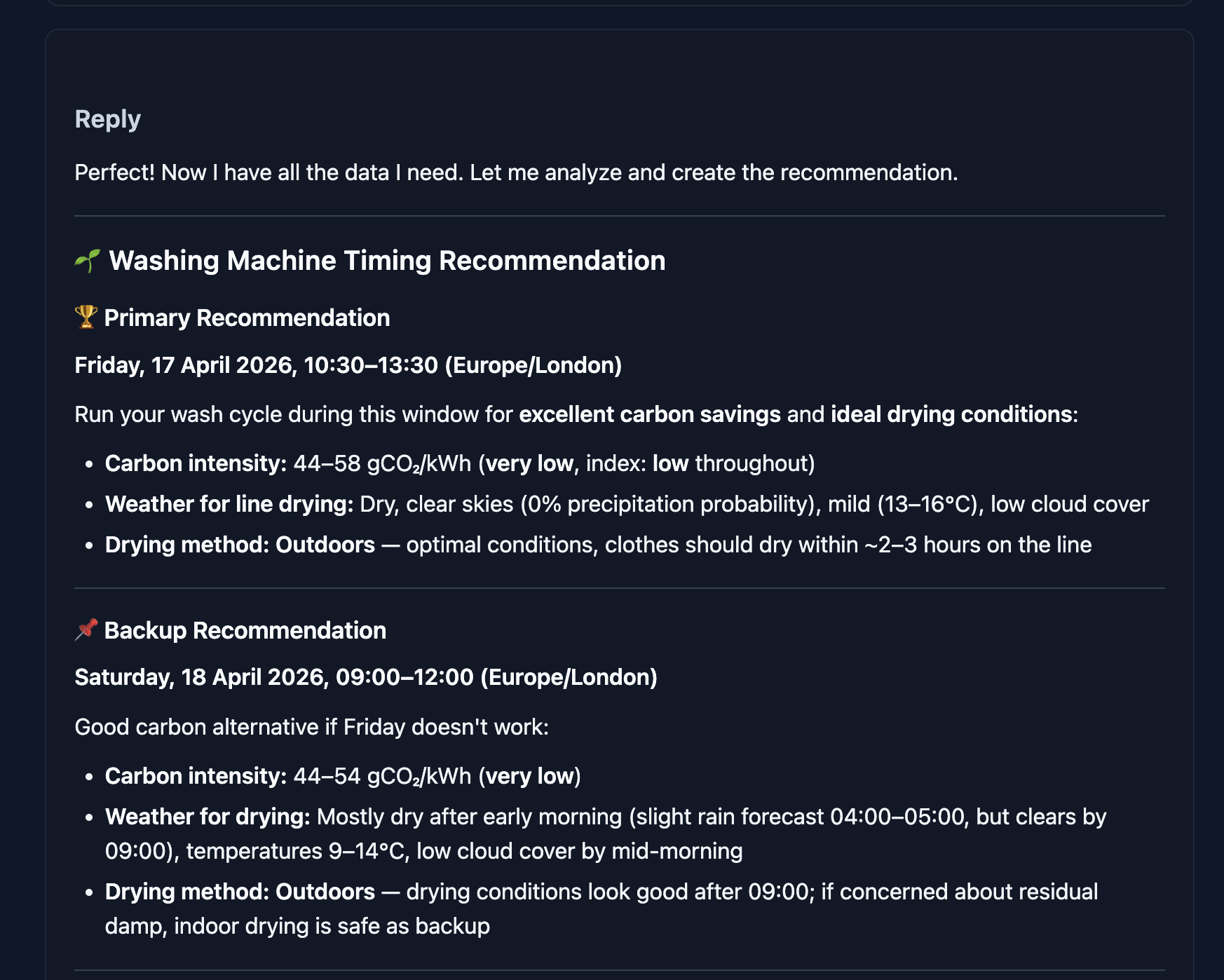
Task: Click the seedling emoji beside the main heading
Action: click(x=88, y=261)
